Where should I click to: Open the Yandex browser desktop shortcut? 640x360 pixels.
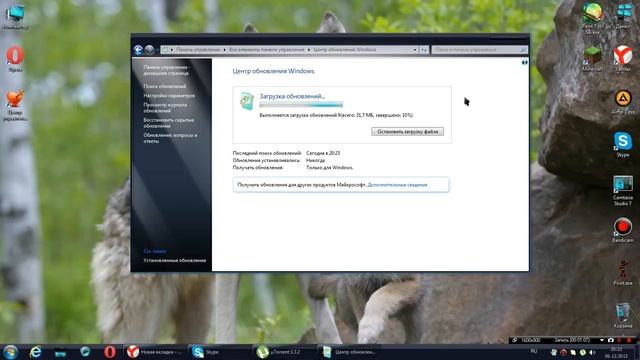623,59
